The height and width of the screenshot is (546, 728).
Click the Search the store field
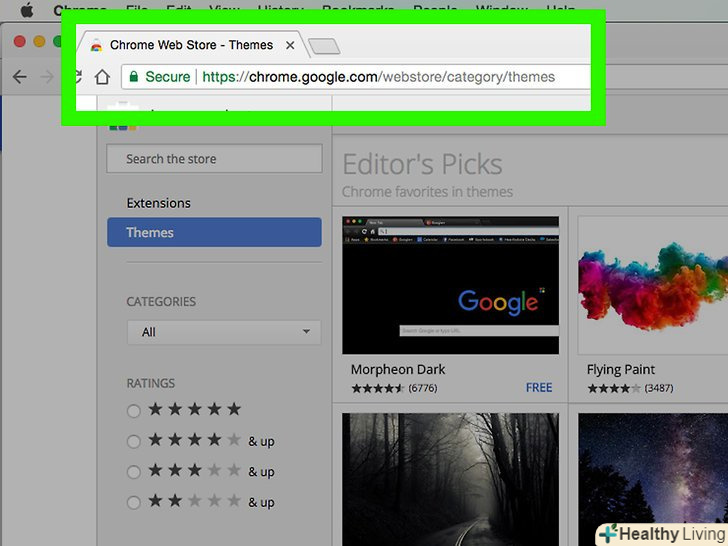pyautogui.click(x=214, y=159)
